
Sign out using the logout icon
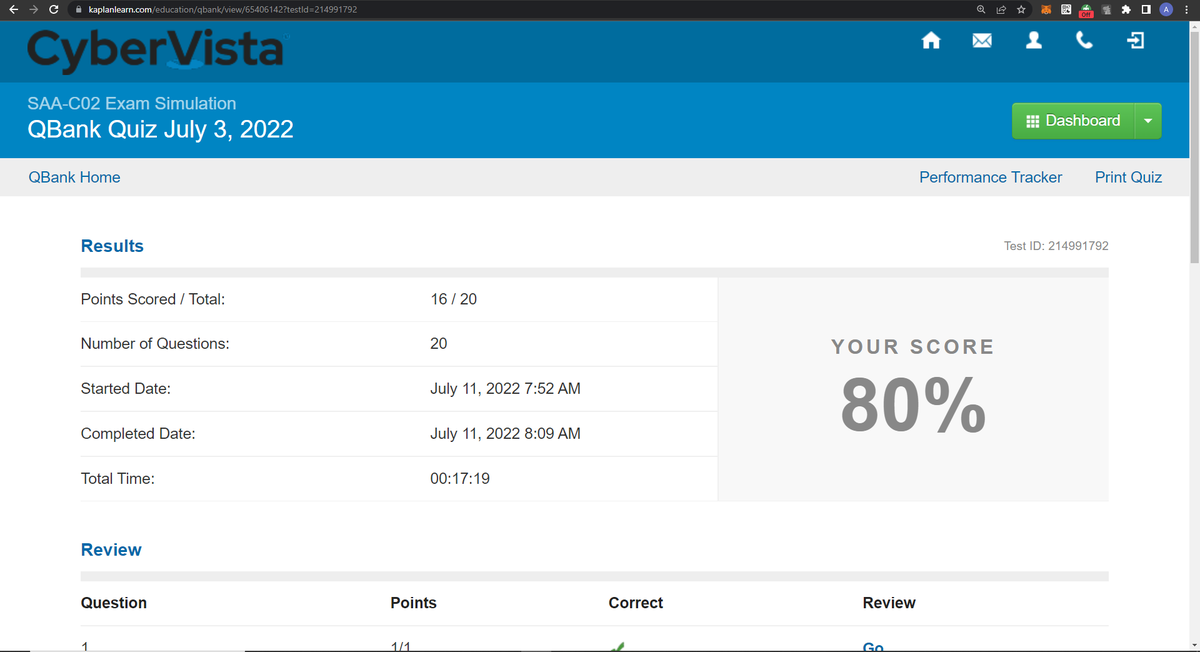pos(1135,40)
